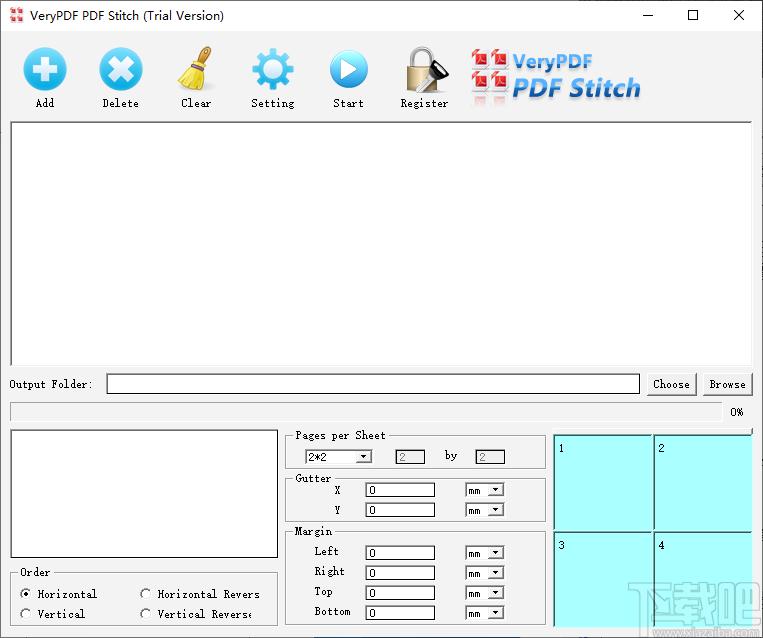Maximize the VeryPDF PDF Stitch window
Viewport: 763px width, 638px height.
click(693, 15)
